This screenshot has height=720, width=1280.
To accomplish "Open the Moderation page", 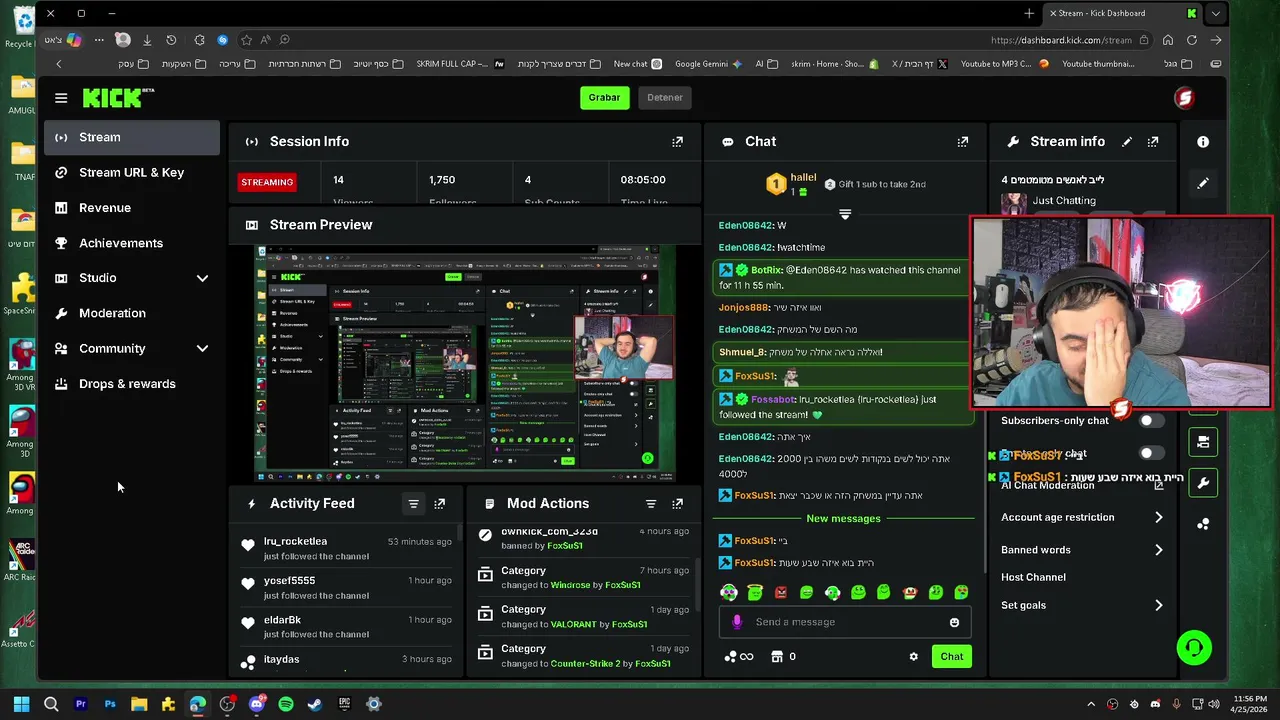I will [x=132, y=313].
